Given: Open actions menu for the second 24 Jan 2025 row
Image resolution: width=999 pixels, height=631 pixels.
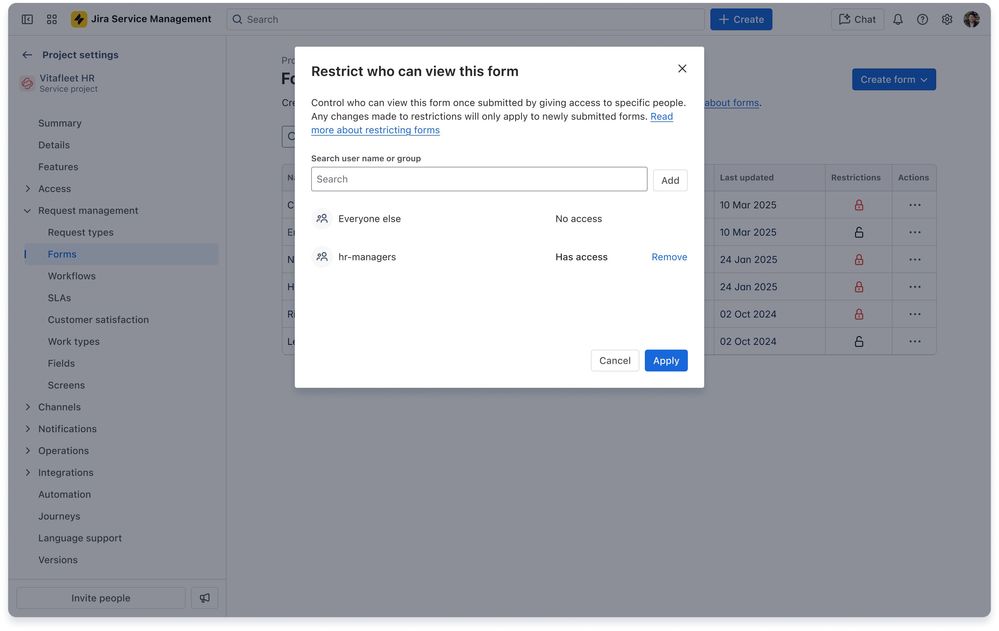Looking at the screenshot, I should pos(914,287).
